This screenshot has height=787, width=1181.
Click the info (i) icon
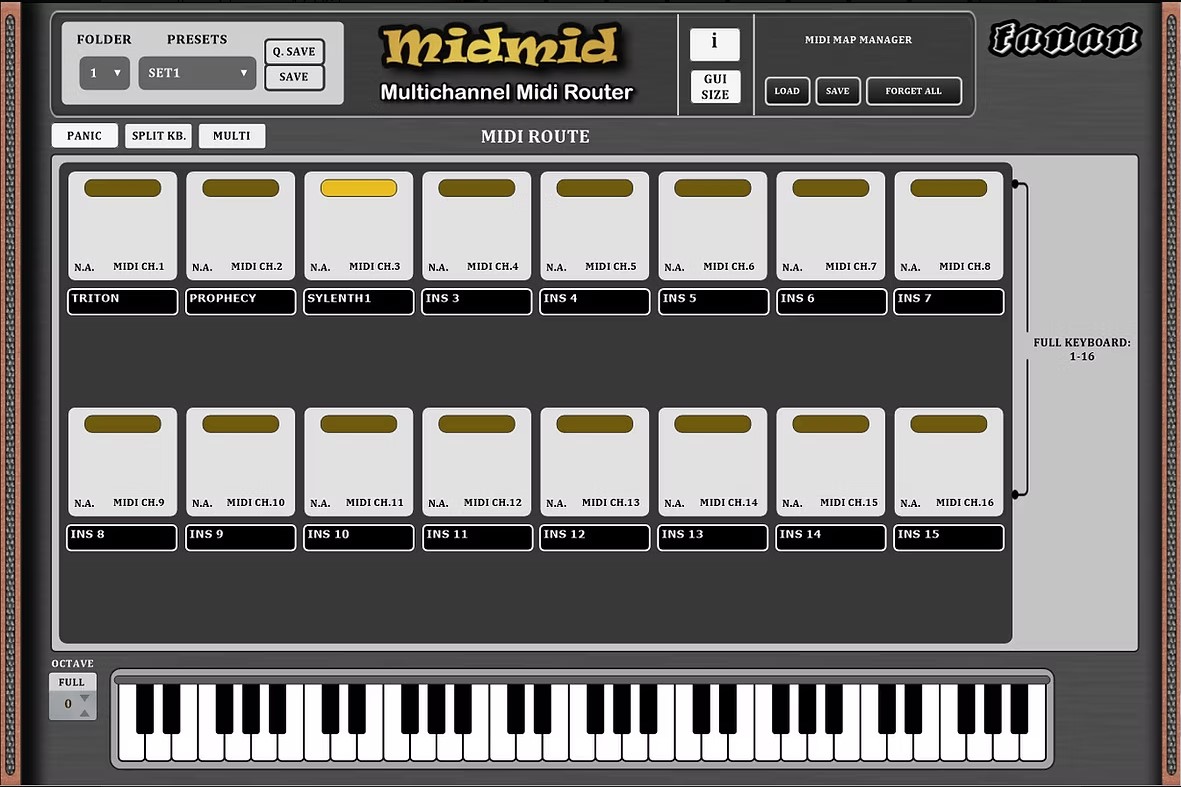[x=714, y=44]
